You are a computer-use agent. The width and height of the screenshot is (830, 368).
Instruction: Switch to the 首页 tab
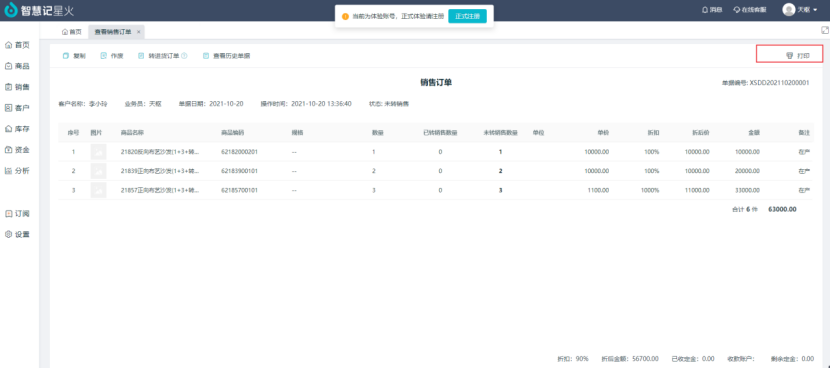pyautogui.click(x=72, y=32)
